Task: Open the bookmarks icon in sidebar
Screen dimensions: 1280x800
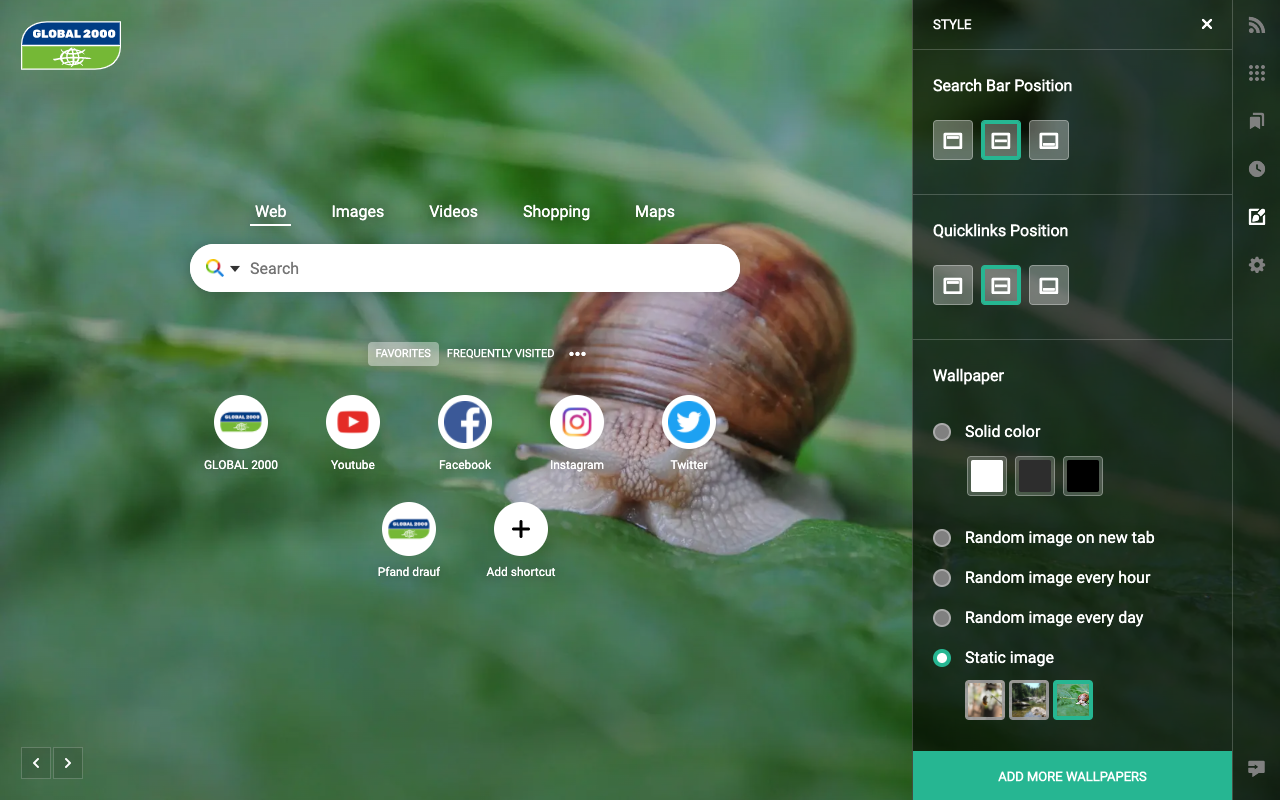Action: click(x=1257, y=121)
